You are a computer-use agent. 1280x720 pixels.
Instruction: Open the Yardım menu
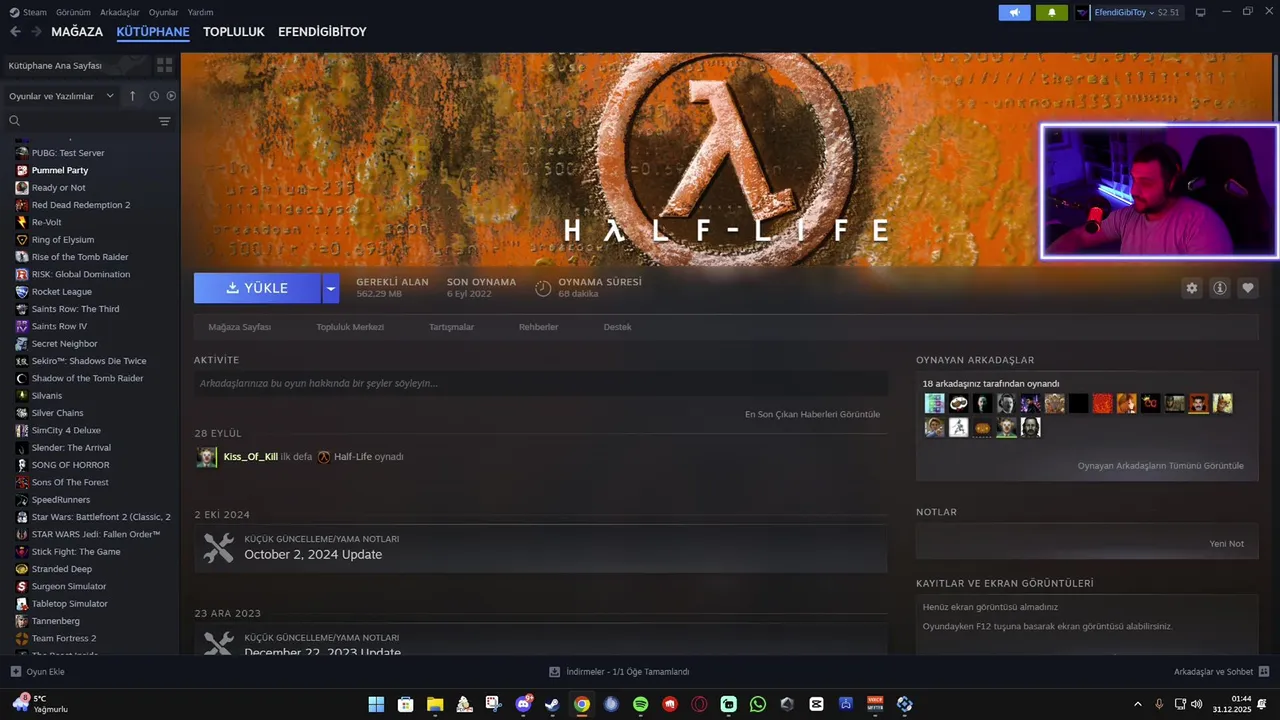(x=200, y=12)
